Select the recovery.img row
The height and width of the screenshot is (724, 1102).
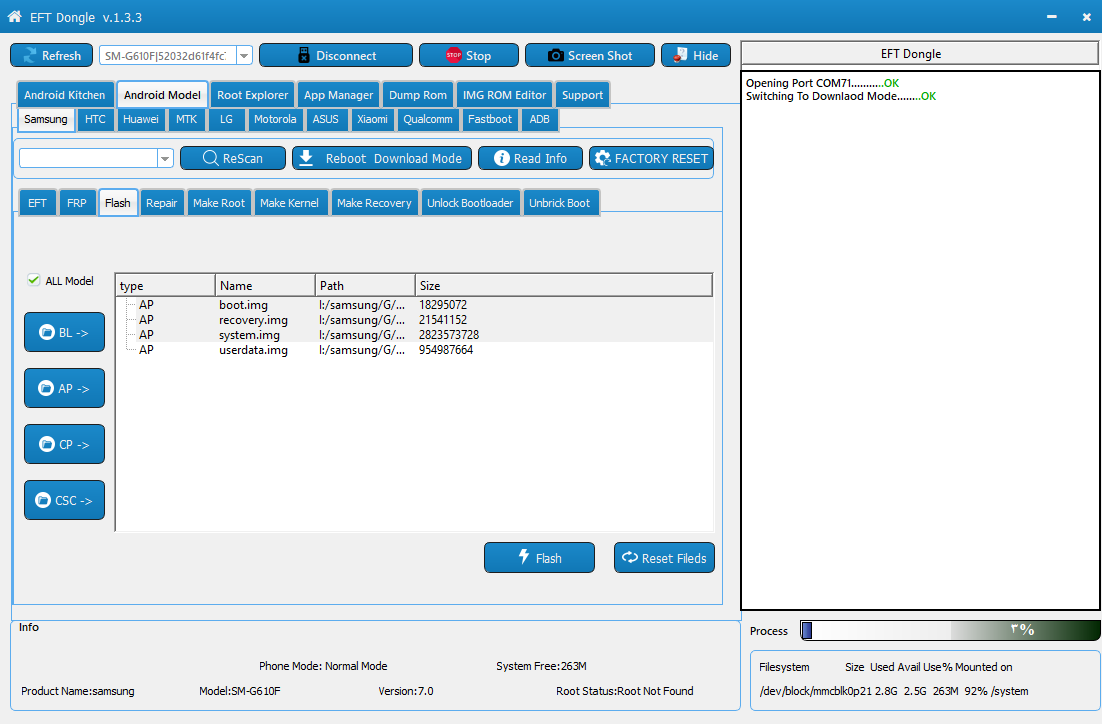[x=415, y=320]
